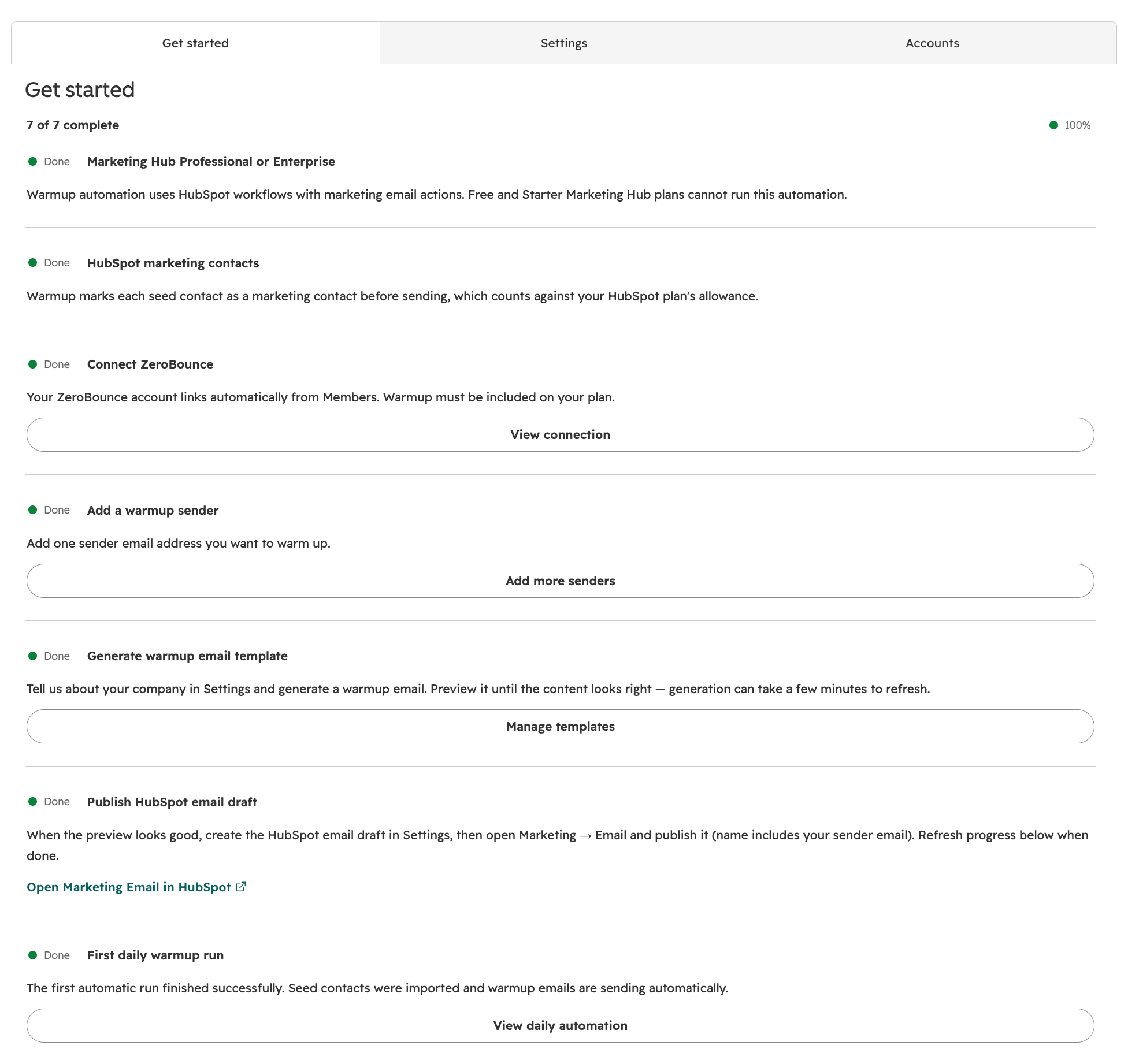Click the Done label for Publish HubSpot email draft

click(57, 802)
